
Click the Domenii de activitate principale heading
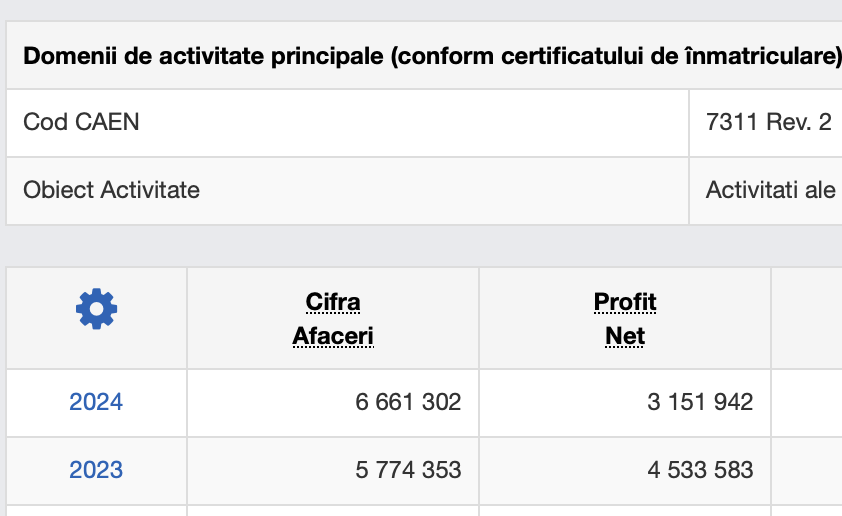(x=432, y=56)
